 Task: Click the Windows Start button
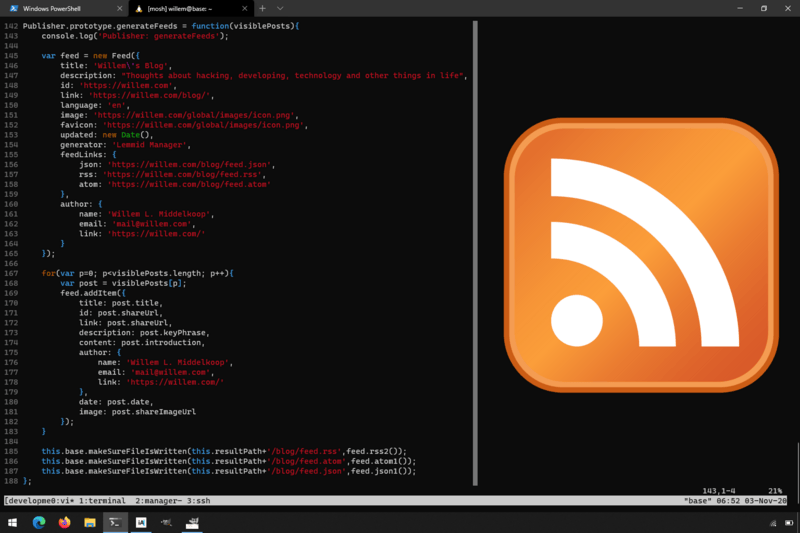click(13, 522)
